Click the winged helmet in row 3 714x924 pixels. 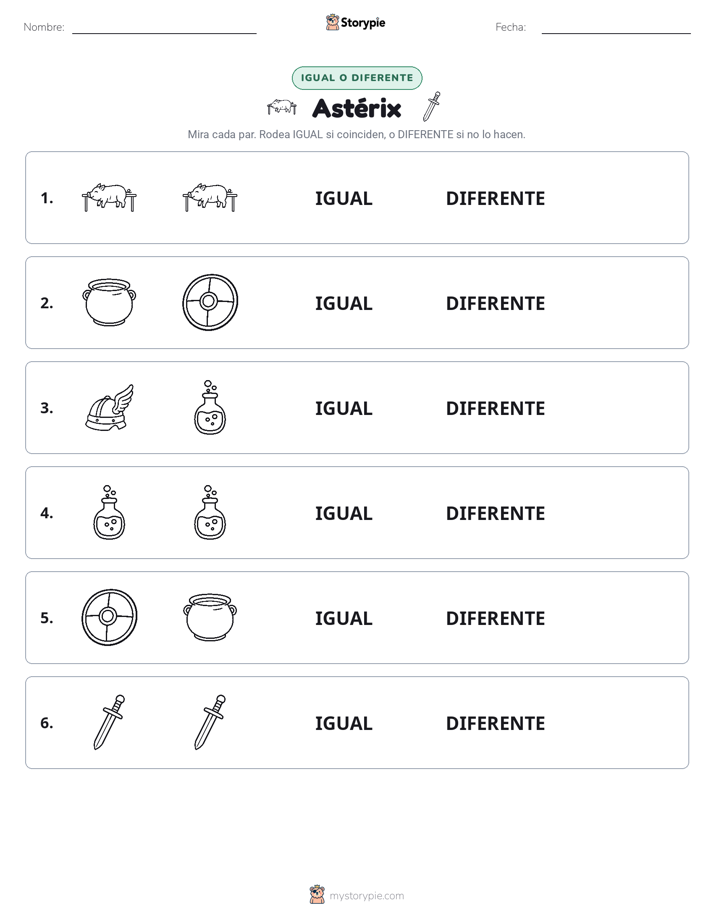[x=110, y=407]
